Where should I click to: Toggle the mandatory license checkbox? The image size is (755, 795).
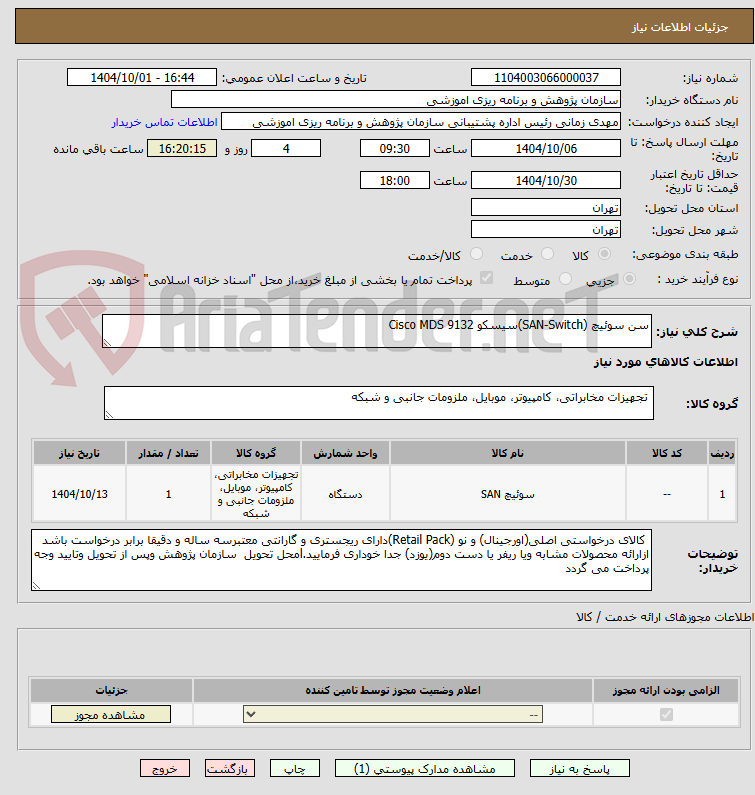666,714
